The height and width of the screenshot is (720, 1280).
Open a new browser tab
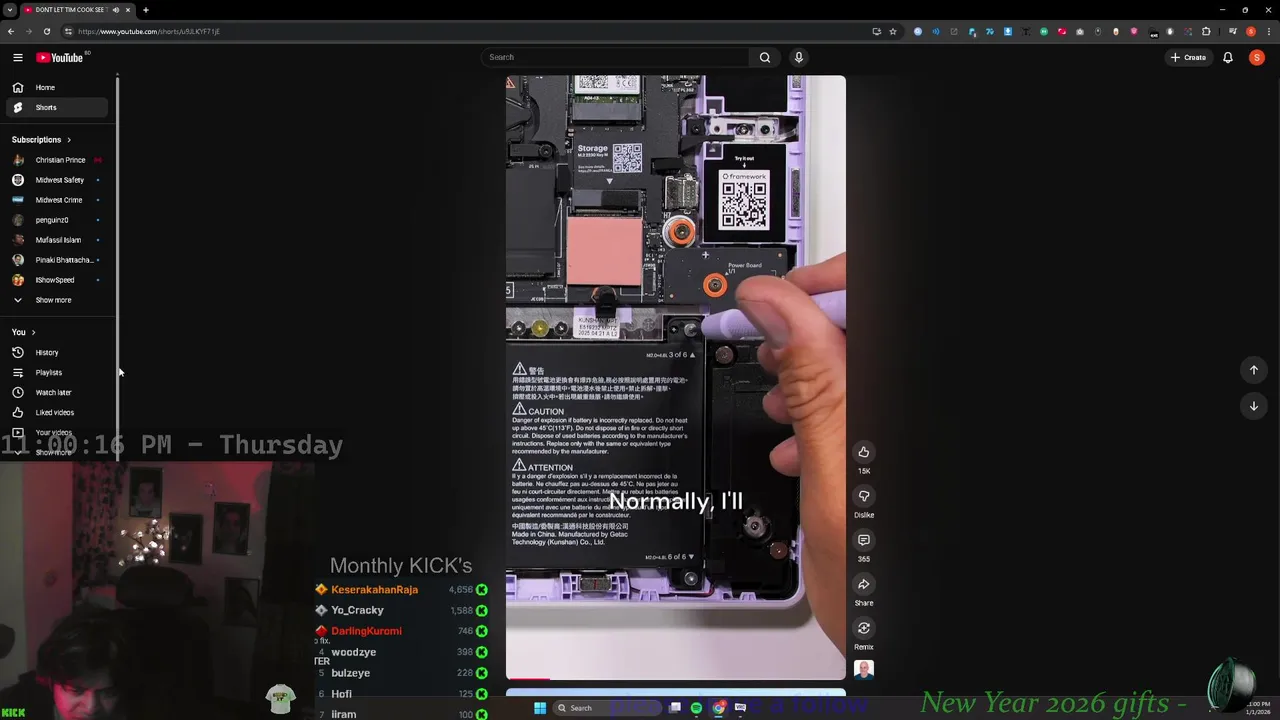[x=145, y=10]
